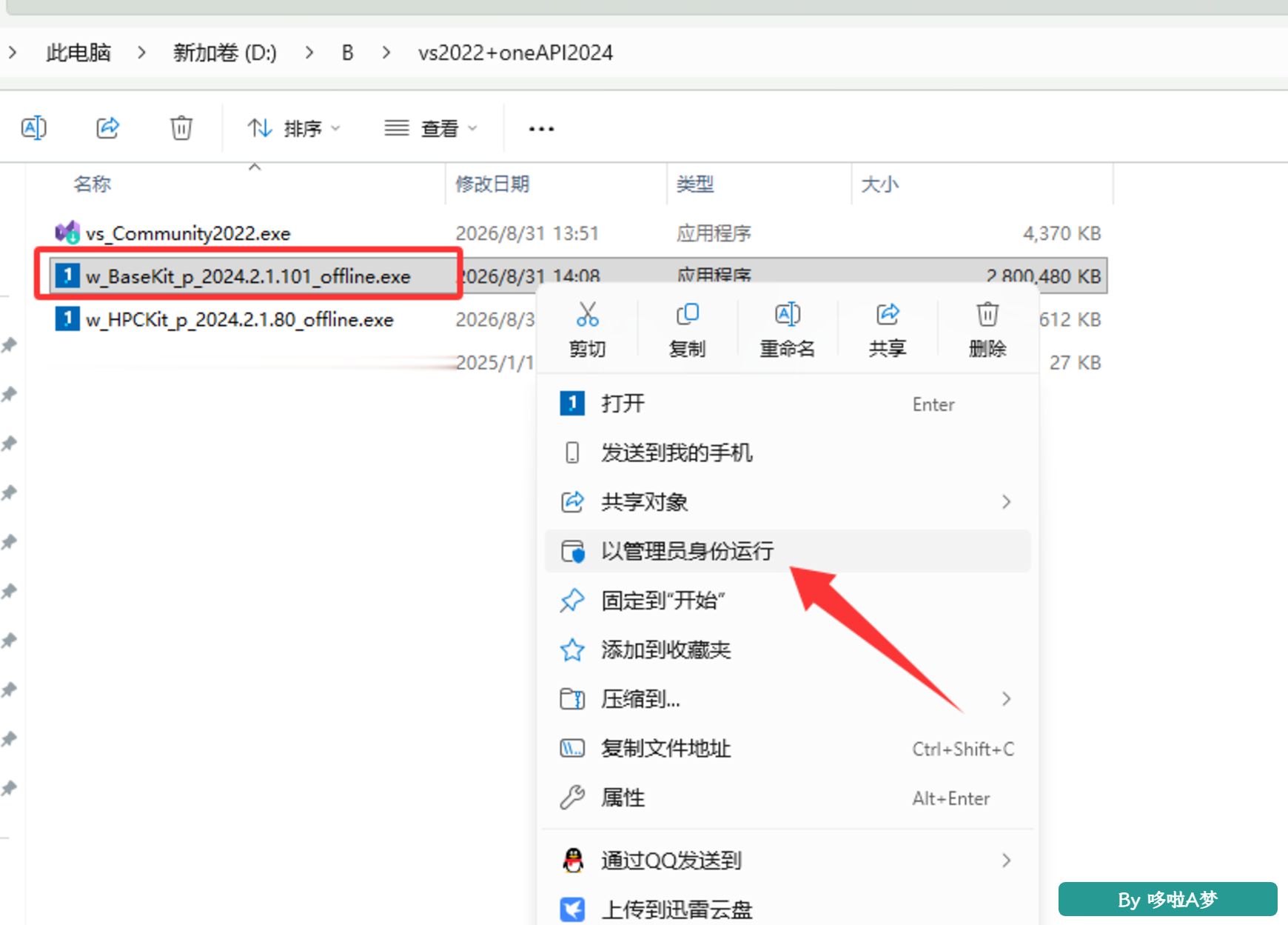Choose 复制文件地址 from the context menu

coord(788,749)
